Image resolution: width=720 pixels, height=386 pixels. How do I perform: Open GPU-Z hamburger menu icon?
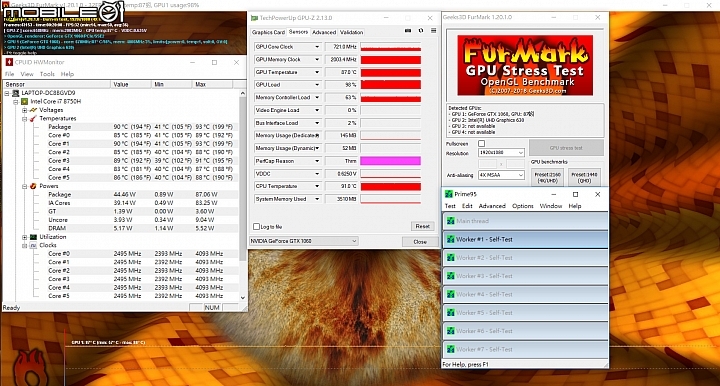pyautogui.click(x=433, y=31)
